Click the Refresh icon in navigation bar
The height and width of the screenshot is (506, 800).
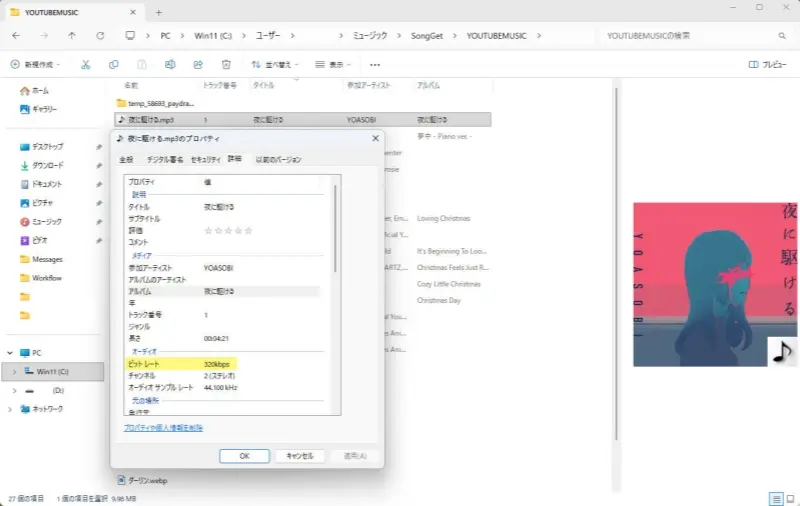100,35
